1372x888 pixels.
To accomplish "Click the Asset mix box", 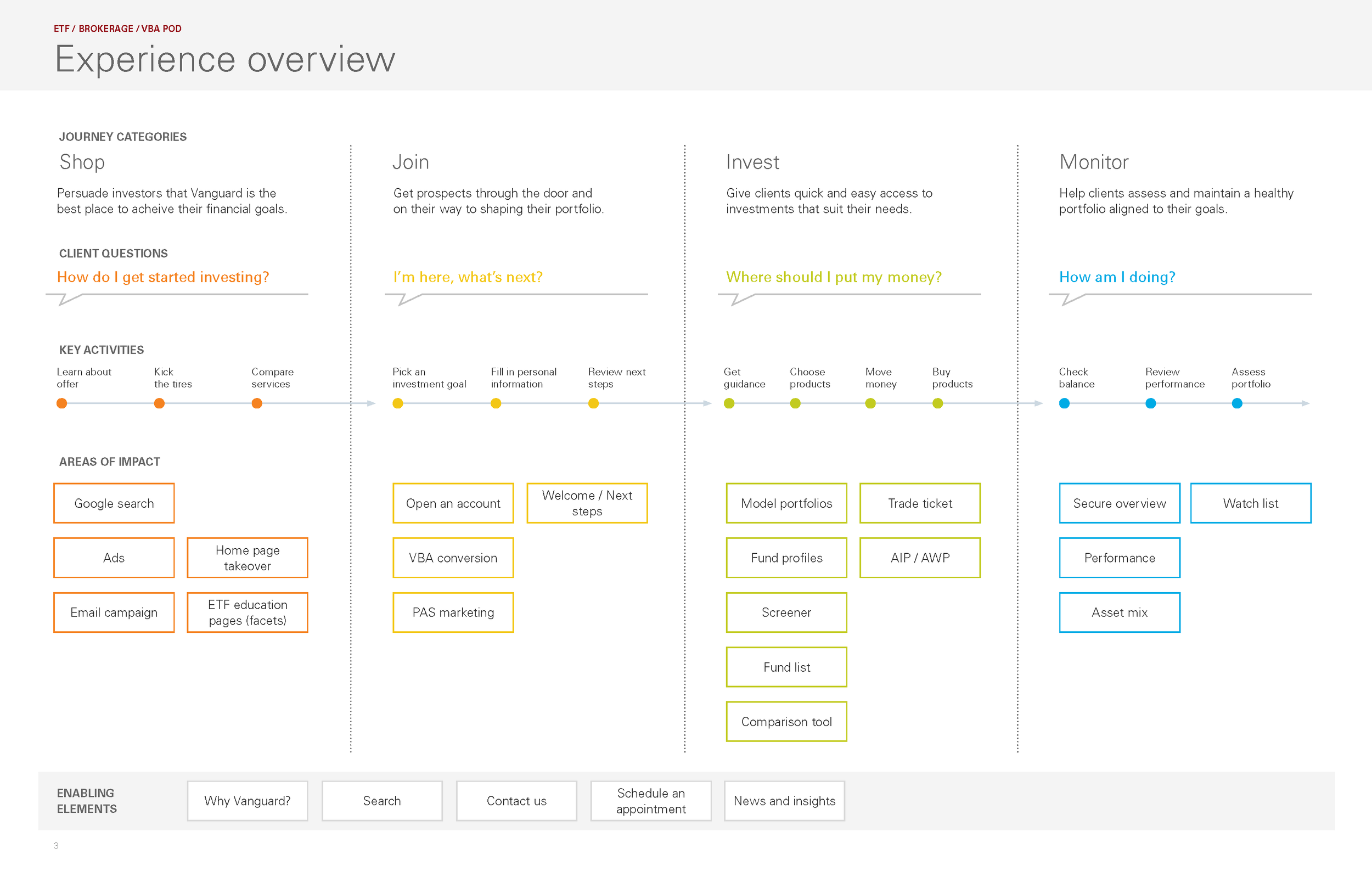I will (x=1120, y=612).
